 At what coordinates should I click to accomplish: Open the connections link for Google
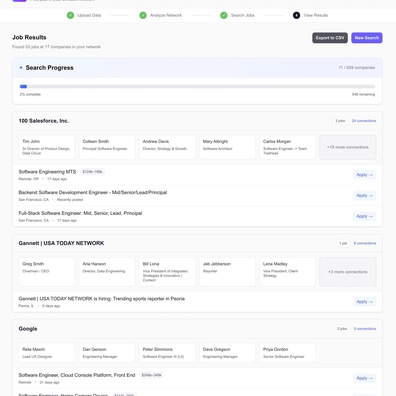point(365,329)
